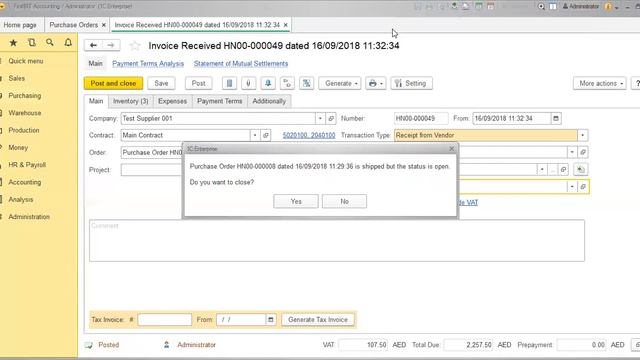
Task: Open HR & Payroll section in sidebar
Action: (27, 165)
